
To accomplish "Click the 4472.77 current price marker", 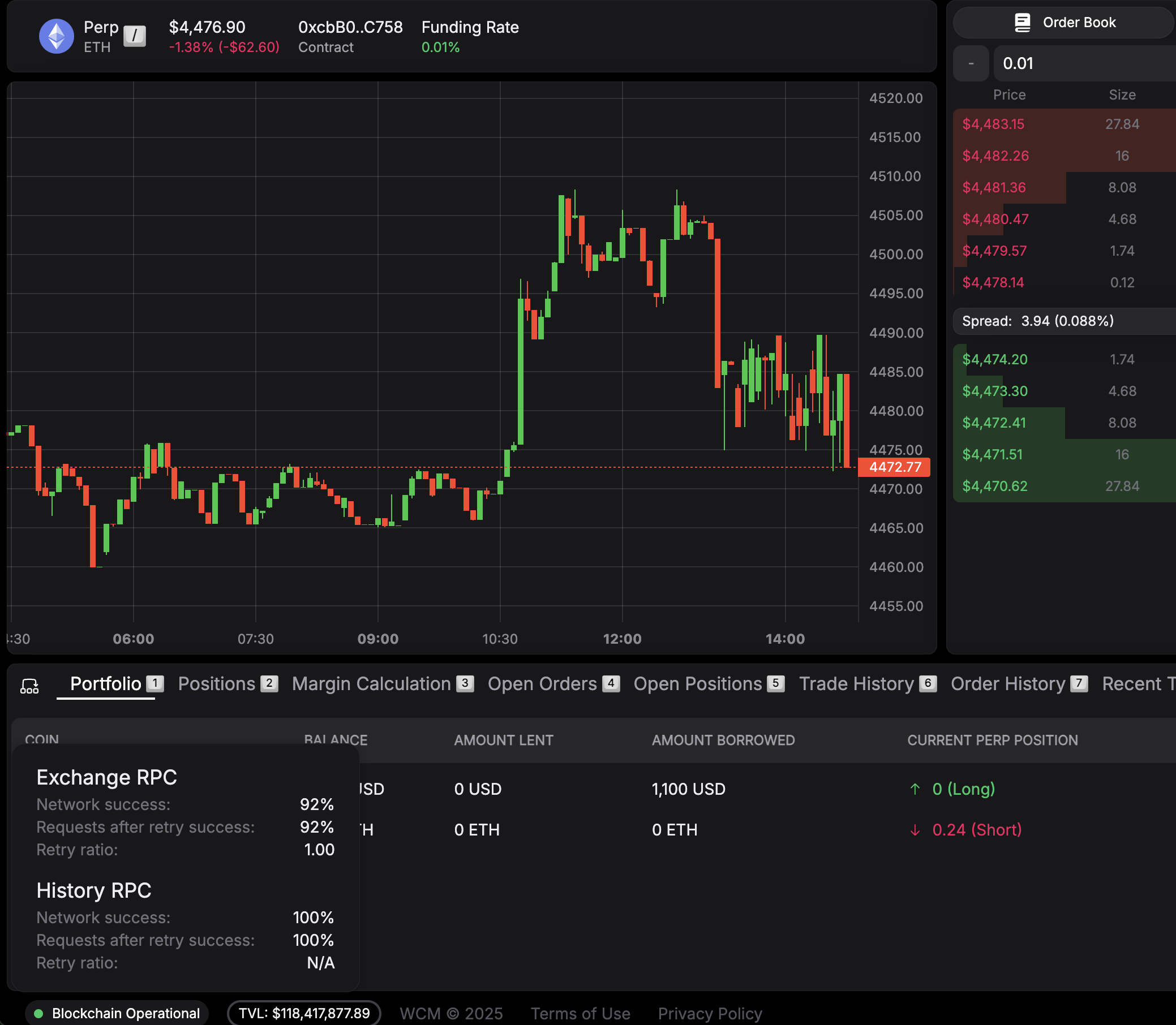I will [894, 467].
